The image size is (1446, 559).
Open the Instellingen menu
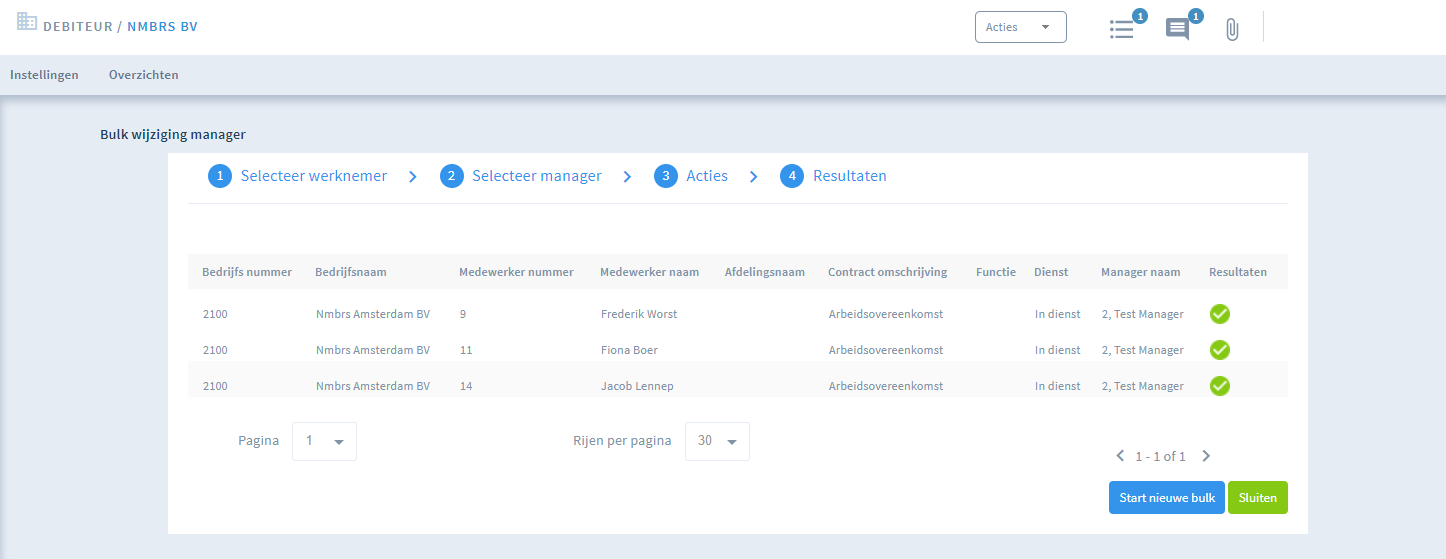[x=44, y=75]
